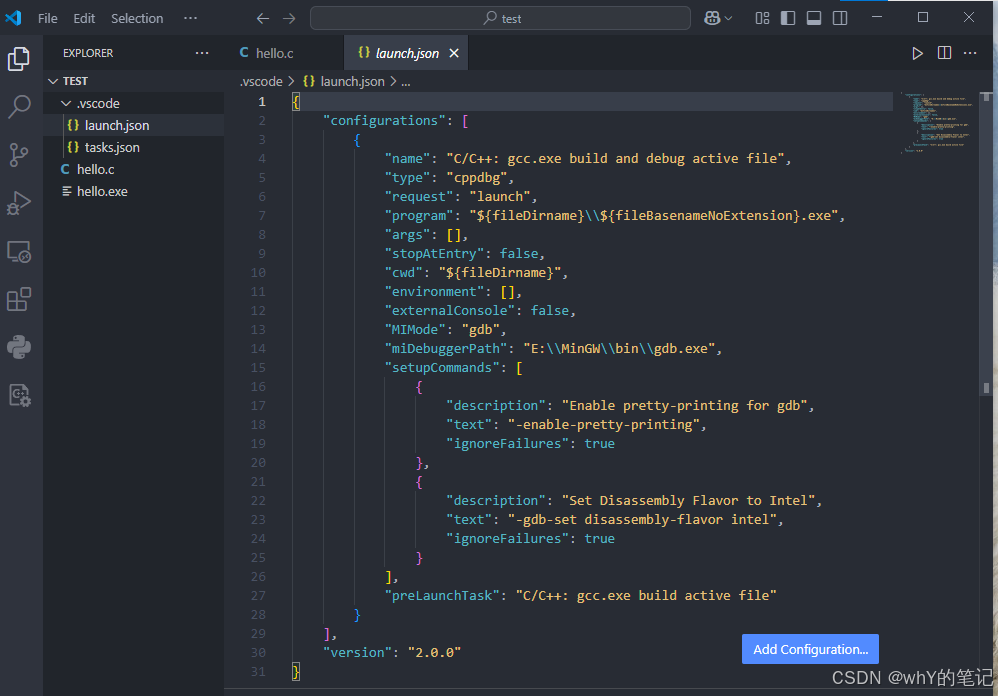Screen dimensions: 998x696
Task: Open the Explorer view in activity bar
Action: coord(18,59)
